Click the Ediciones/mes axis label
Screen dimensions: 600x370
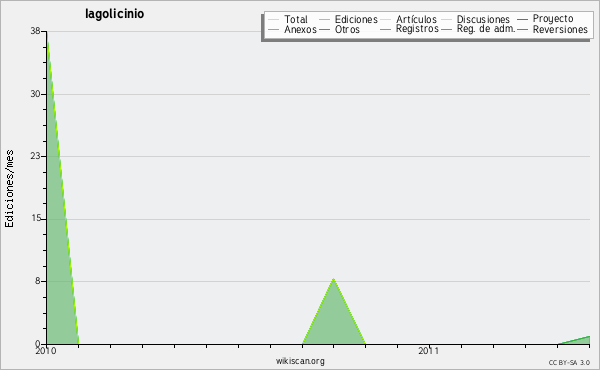coord(9,189)
